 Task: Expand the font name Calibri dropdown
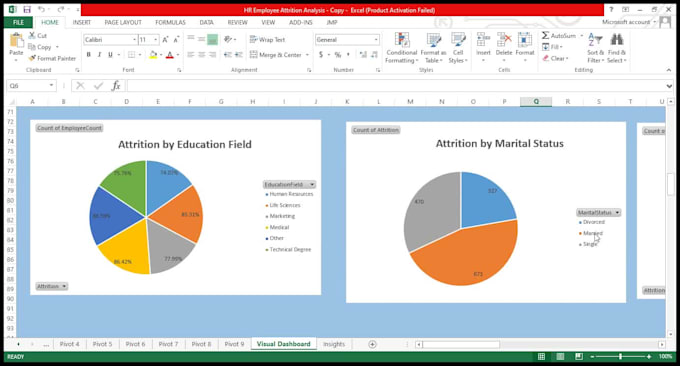pyautogui.click(x=134, y=40)
